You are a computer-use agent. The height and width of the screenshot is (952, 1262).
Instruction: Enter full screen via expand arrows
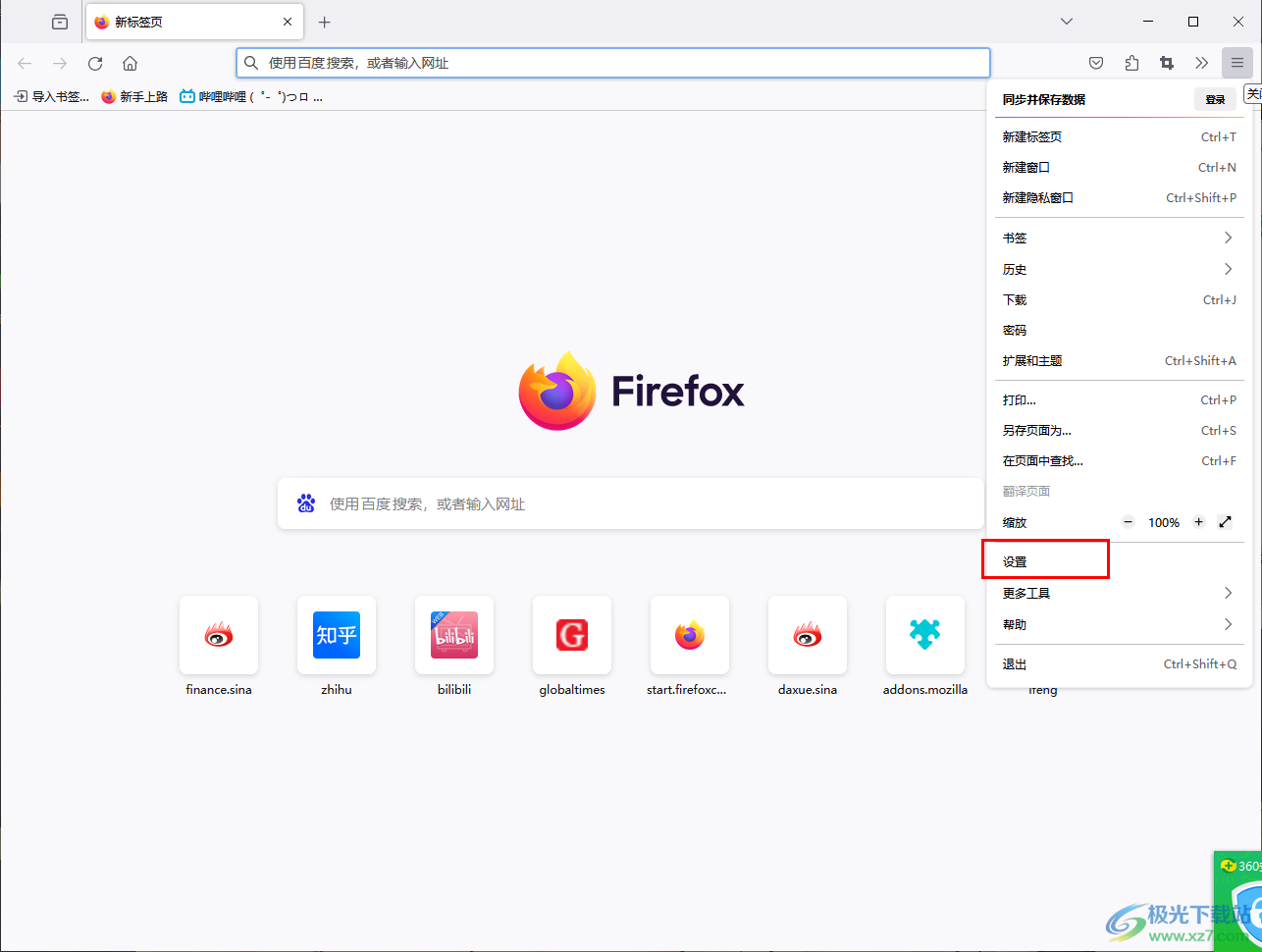tap(1225, 522)
